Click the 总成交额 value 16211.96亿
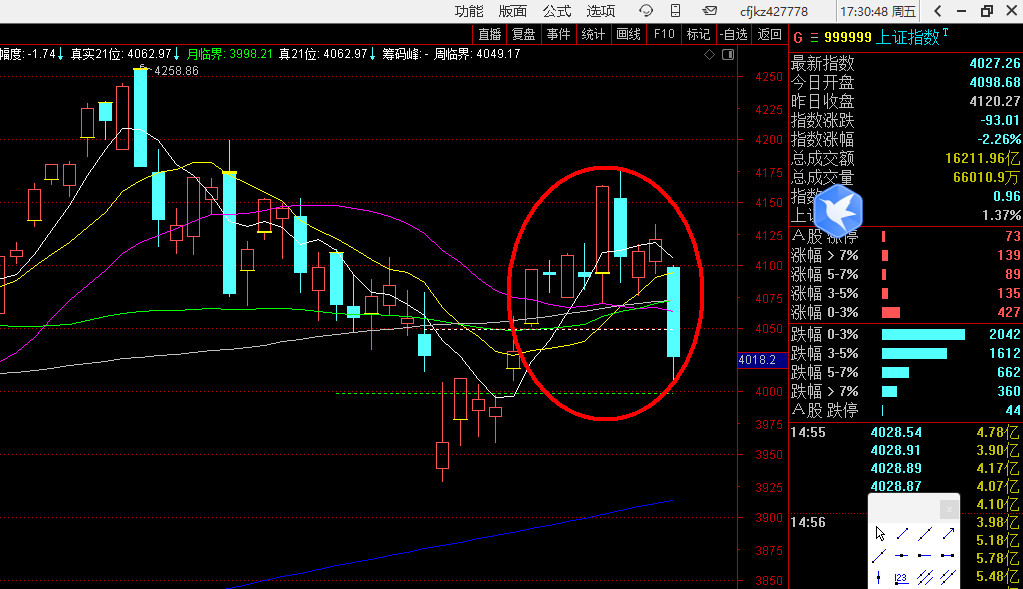 pos(983,159)
